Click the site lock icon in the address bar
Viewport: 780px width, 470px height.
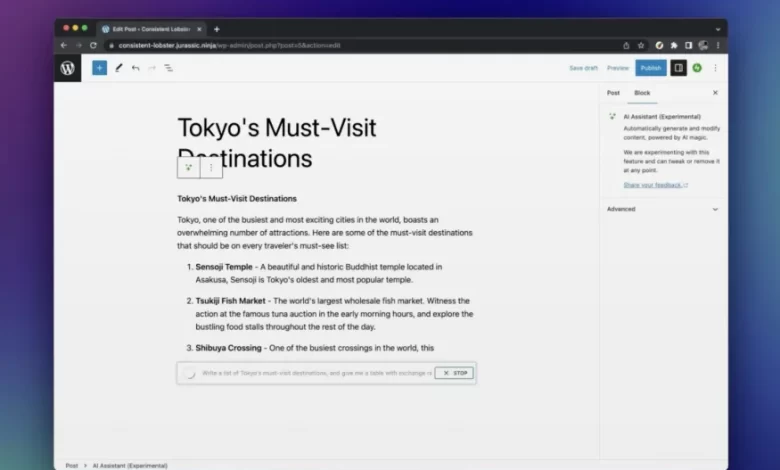(x=111, y=45)
